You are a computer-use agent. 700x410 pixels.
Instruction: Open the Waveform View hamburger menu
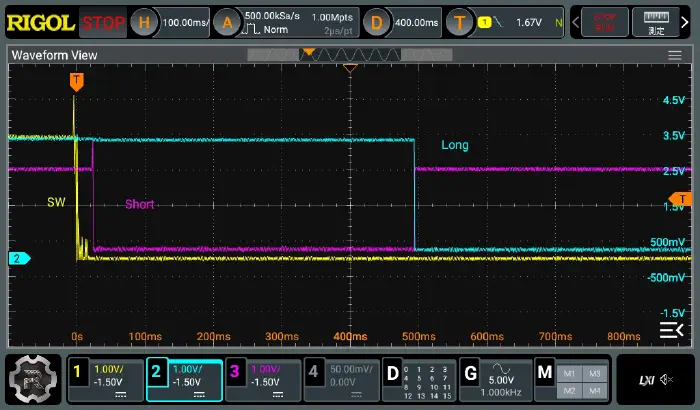click(x=679, y=57)
